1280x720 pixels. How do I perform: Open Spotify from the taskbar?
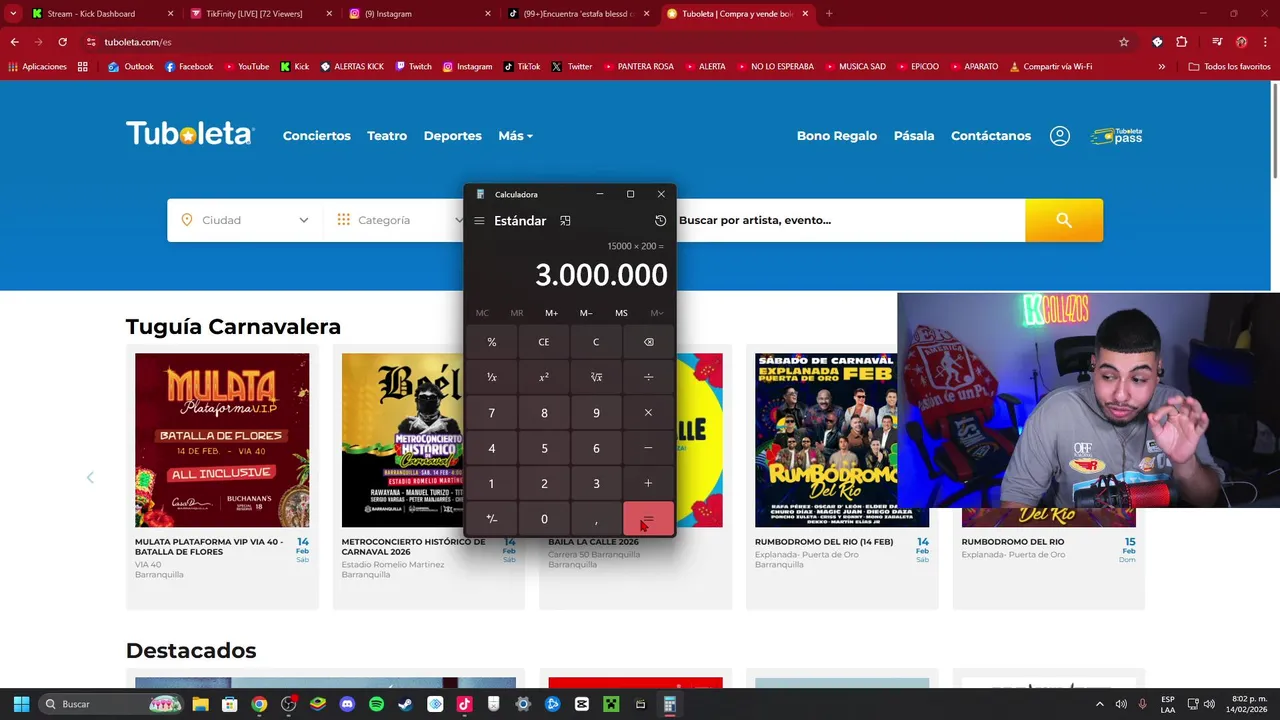click(x=376, y=704)
